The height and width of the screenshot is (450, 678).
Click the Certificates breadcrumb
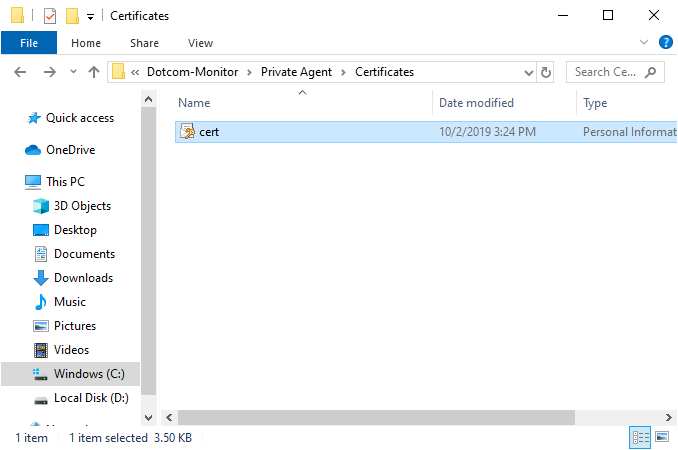384,72
